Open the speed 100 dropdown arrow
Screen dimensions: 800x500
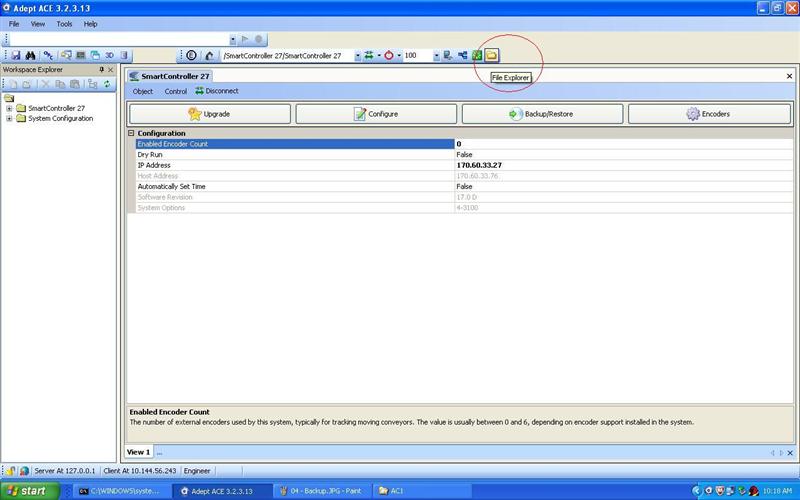(436, 56)
